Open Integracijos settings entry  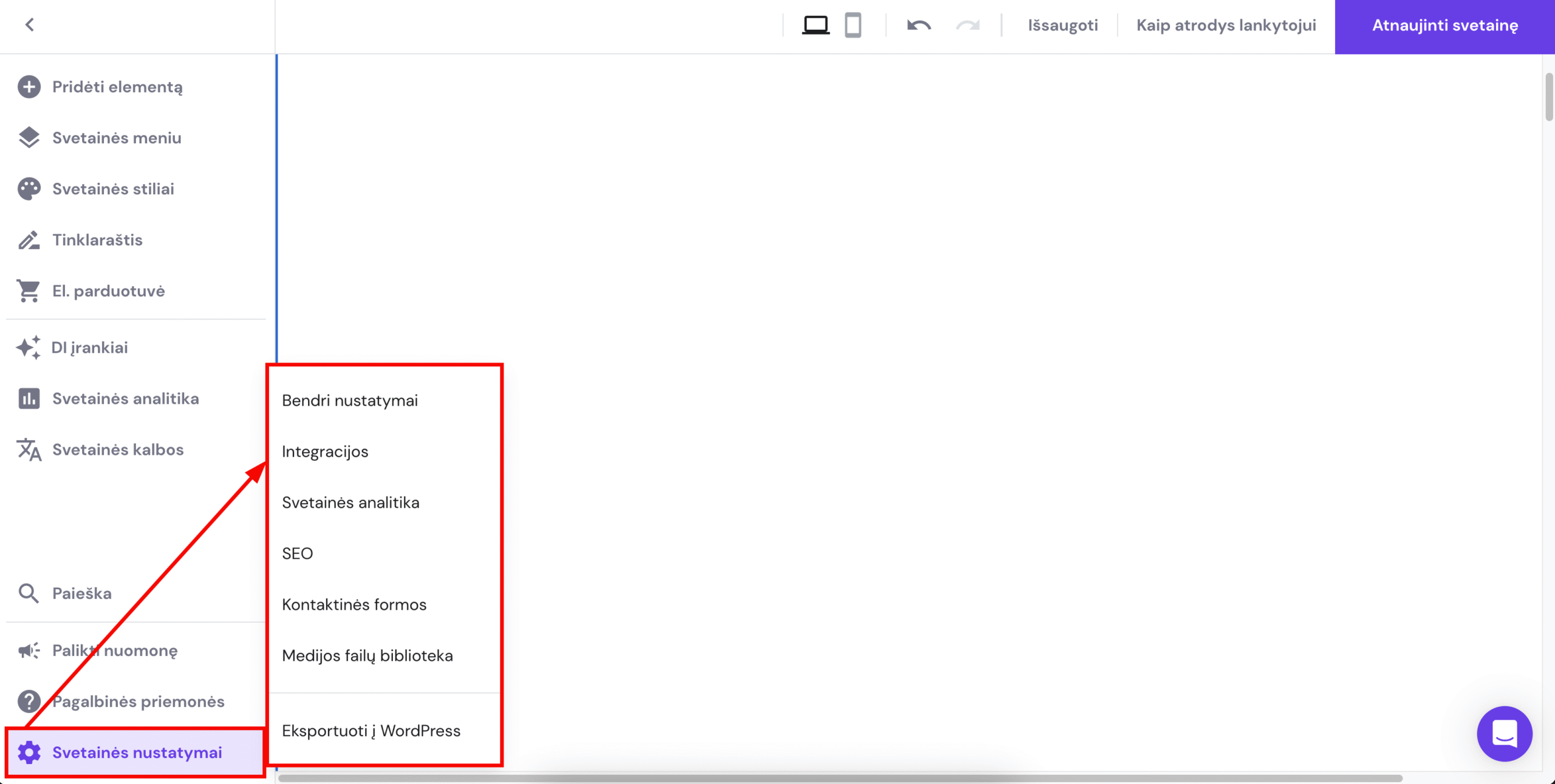pos(326,451)
